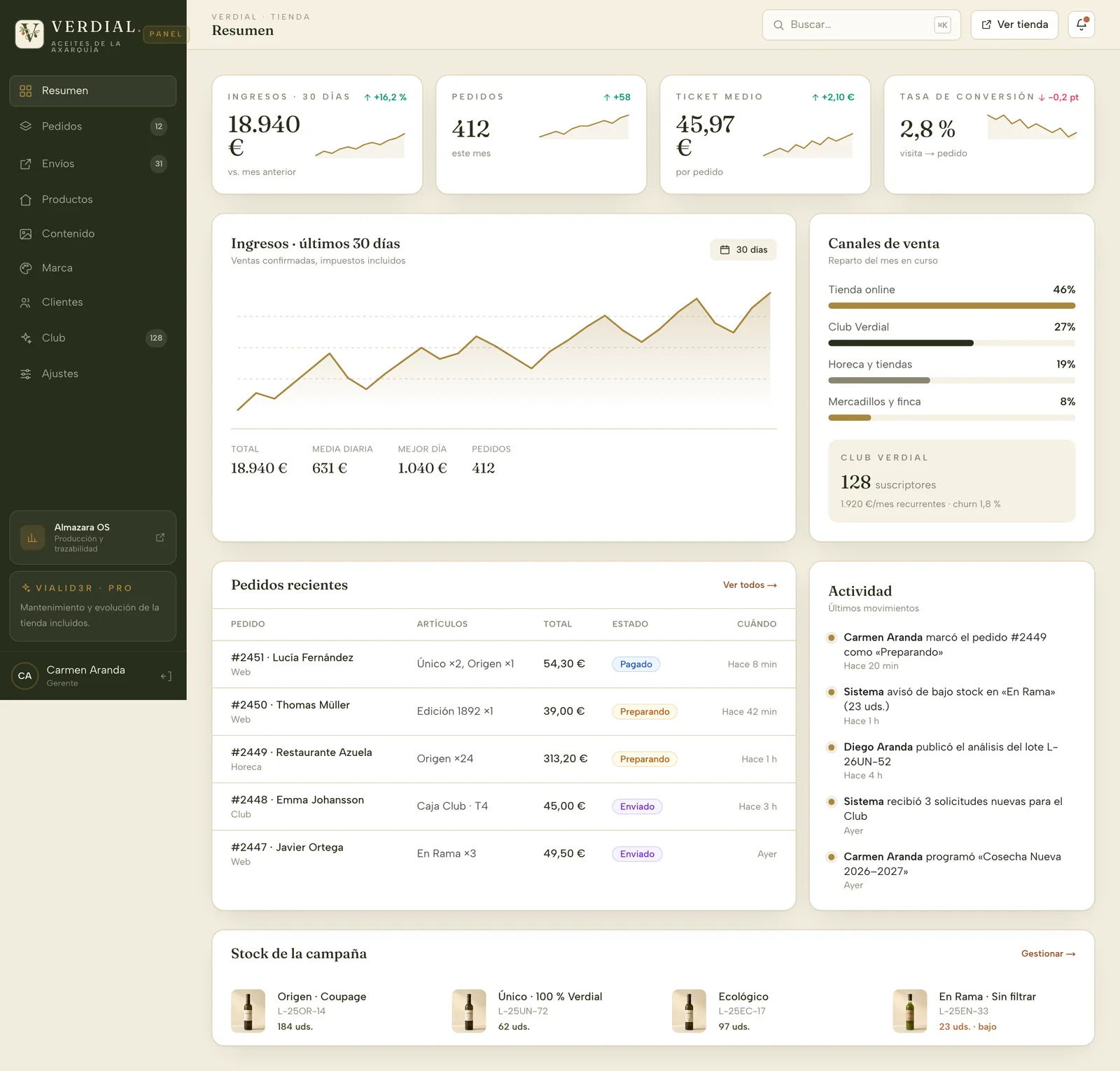The image size is (1120, 1071).
Task: Click the Ingresos 30 días KPI card
Action: coord(317,134)
